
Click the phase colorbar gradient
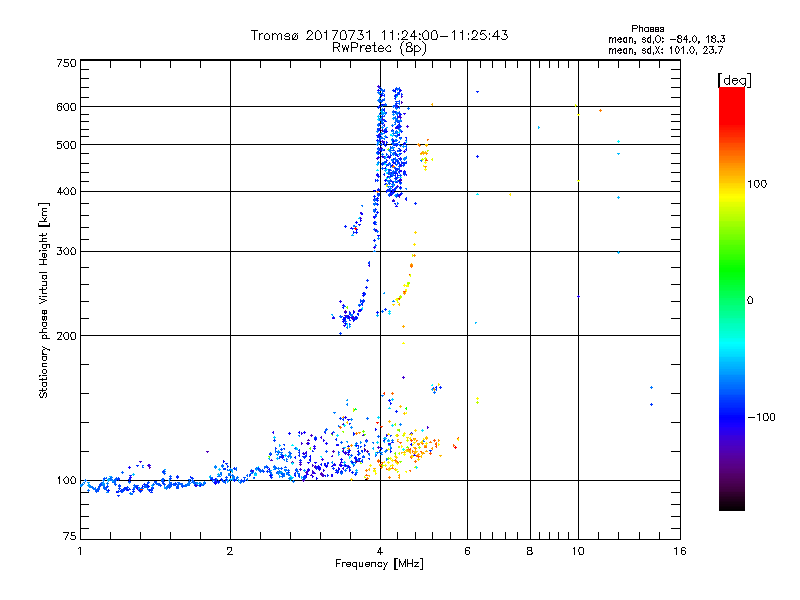732,299
